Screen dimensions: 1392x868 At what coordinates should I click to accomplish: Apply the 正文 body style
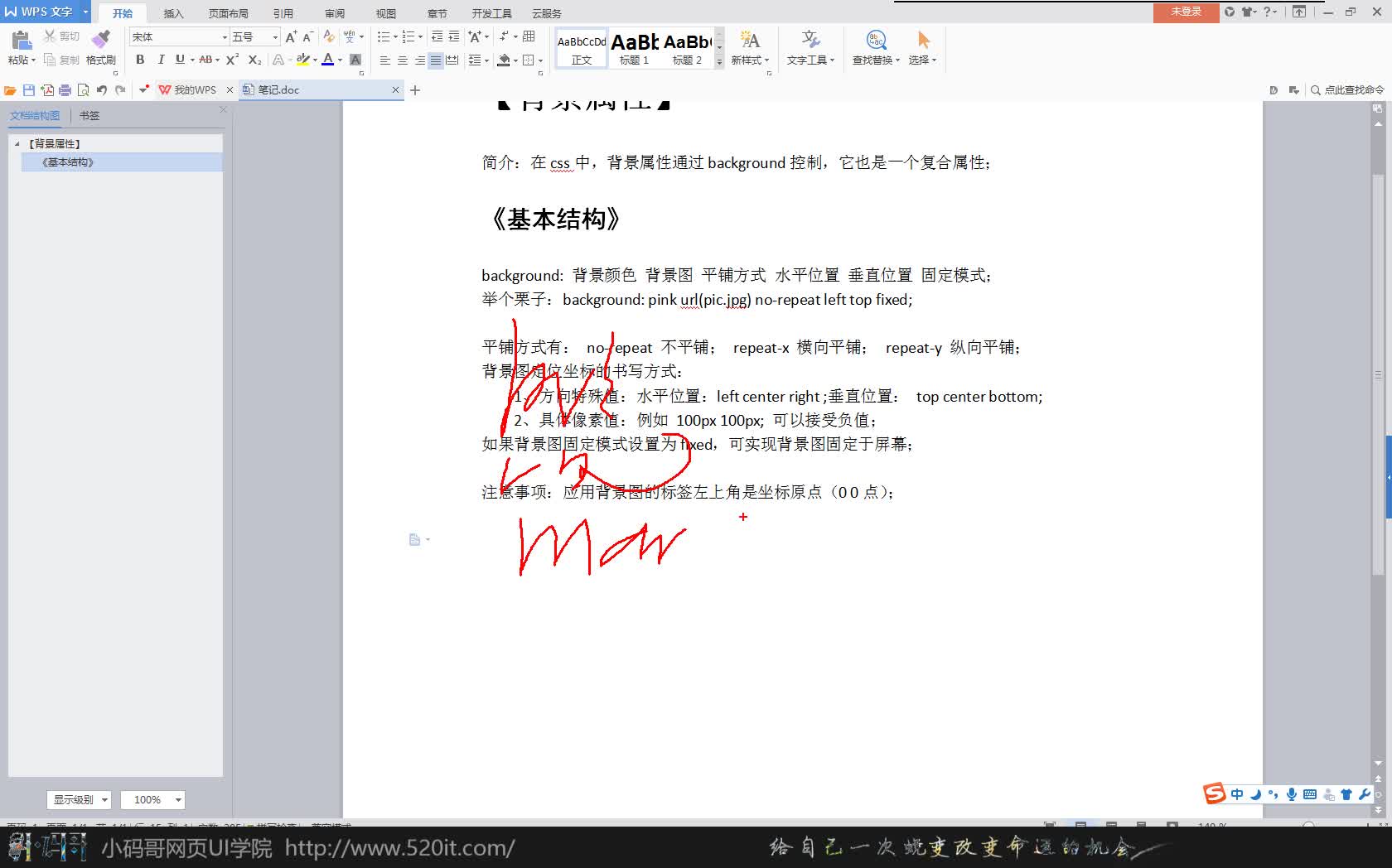point(582,48)
